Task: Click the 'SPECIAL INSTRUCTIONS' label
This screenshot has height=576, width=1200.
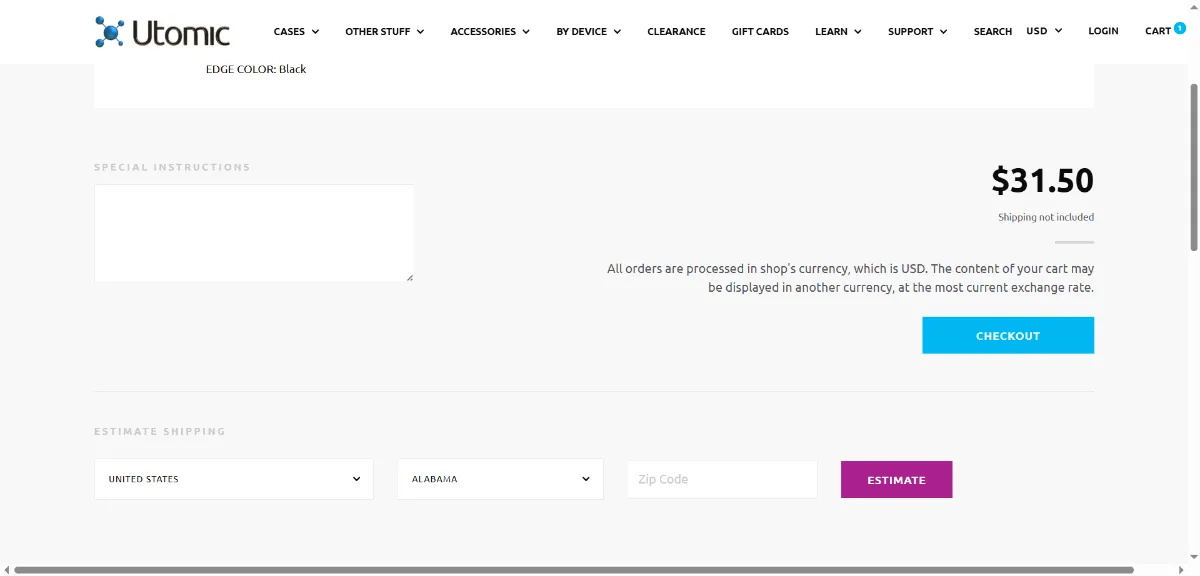Action: [172, 167]
